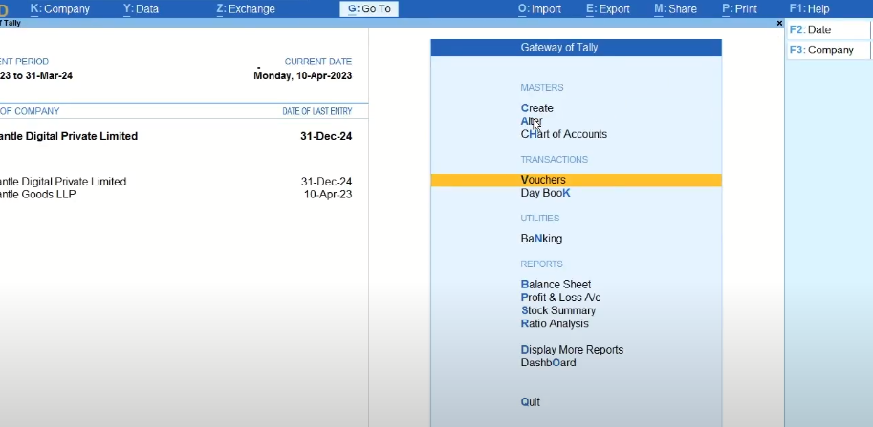Select Quit in Gateway of Tally
This screenshot has width=873, height=427.
pyautogui.click(x=530, y=402)
